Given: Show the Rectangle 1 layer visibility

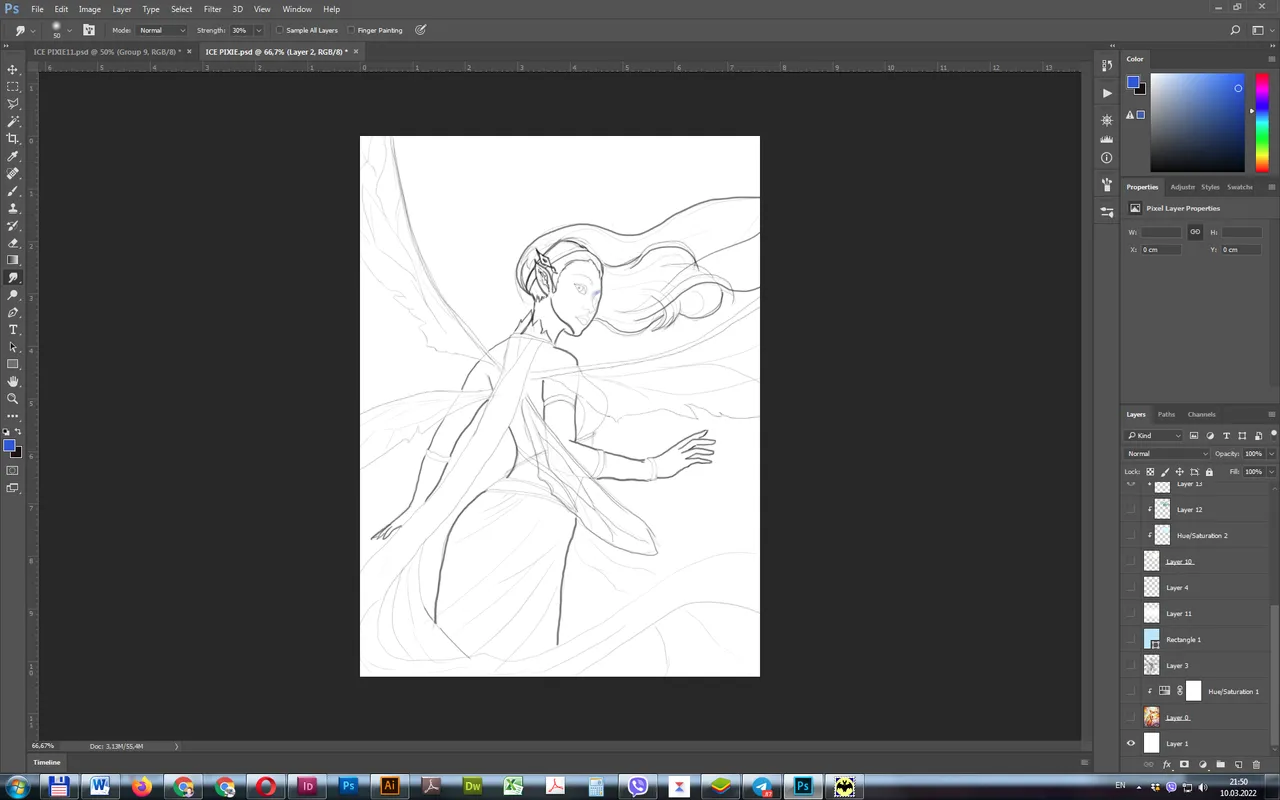Looking at the screenshot, I should 1131,639.
